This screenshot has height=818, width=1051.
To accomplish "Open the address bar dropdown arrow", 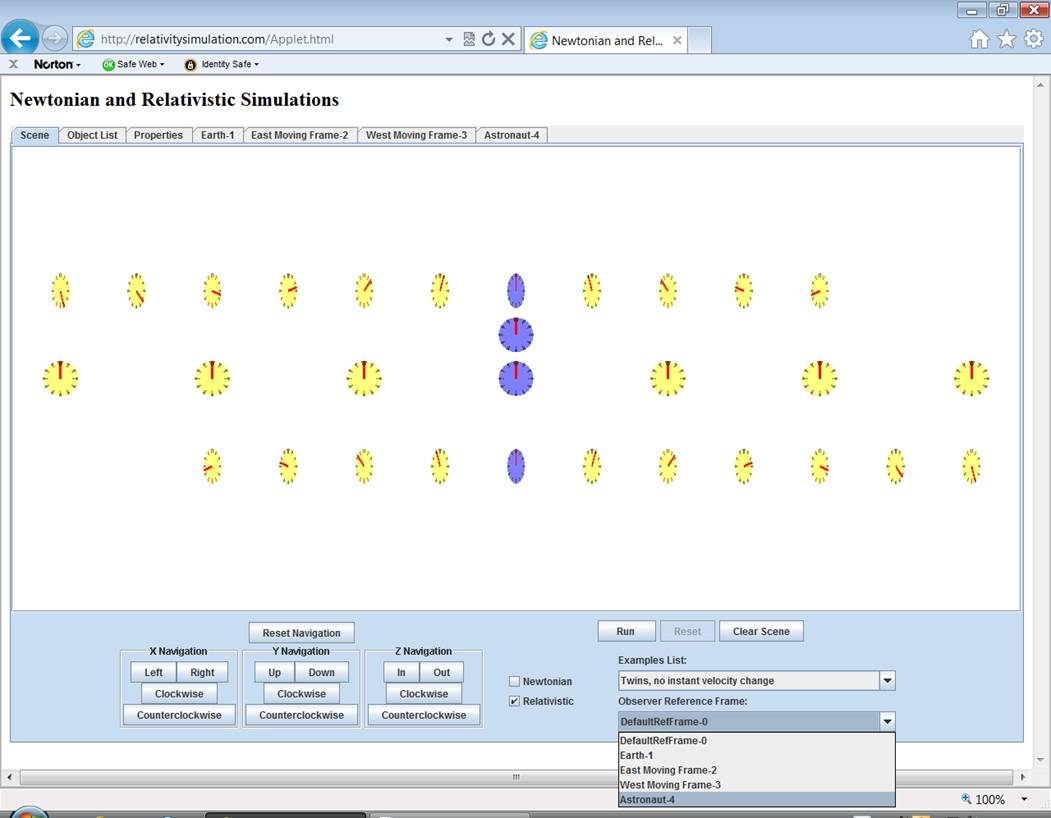I will click(x=449, y=40).
